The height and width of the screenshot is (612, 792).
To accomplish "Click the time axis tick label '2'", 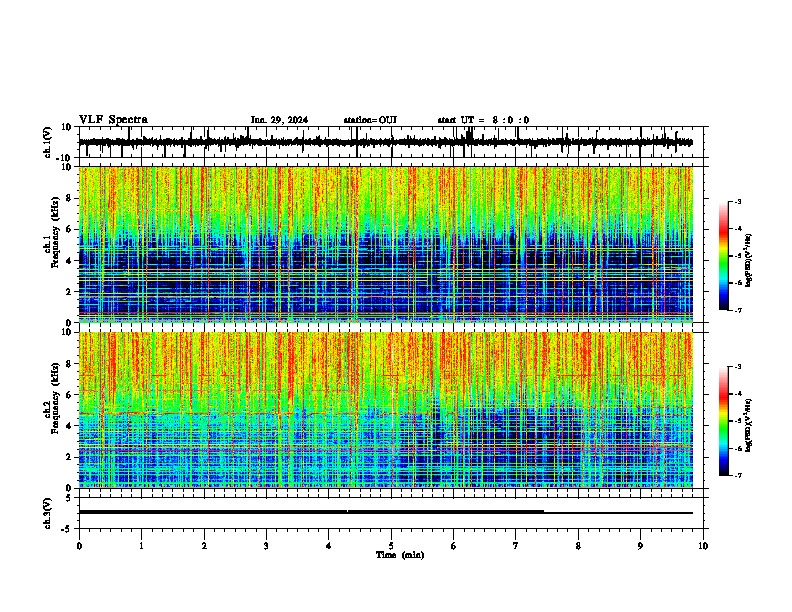I will 204,546.
